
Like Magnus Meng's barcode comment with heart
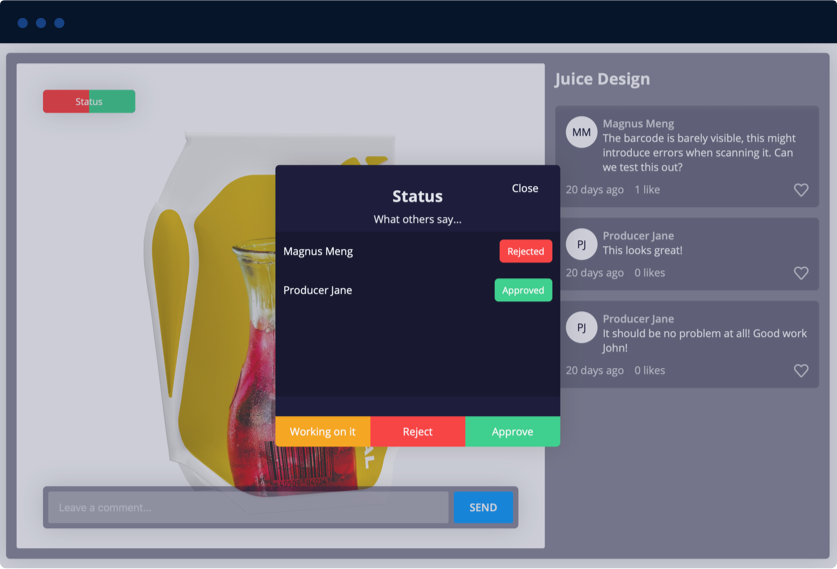pos(800,190)
